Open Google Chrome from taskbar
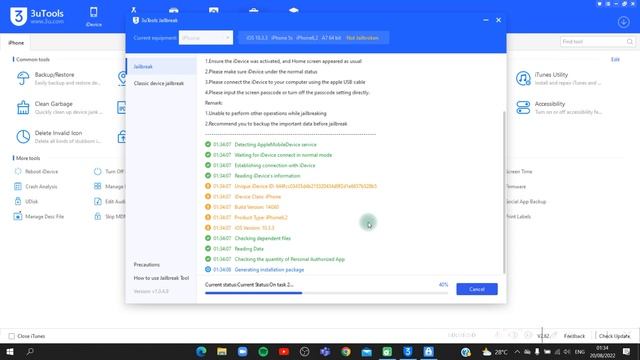640x360 pixels. [x=346, y=351]
